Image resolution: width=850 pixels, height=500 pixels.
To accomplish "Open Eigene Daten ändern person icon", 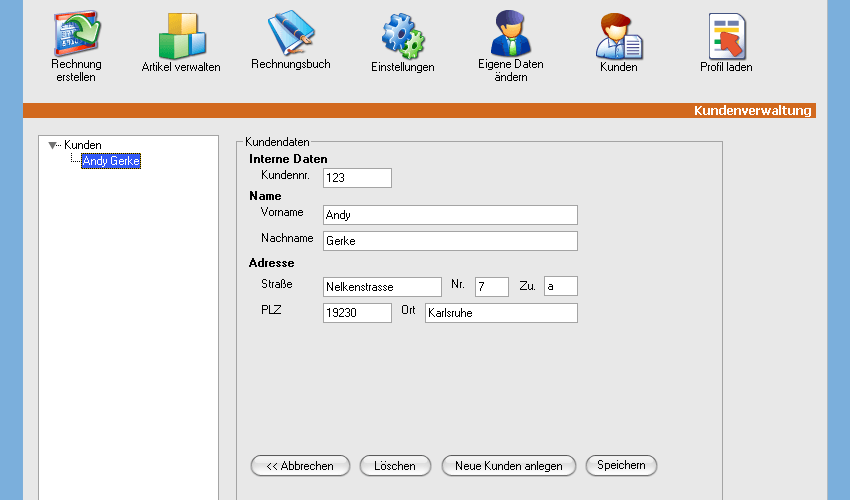I will coord(511,33).
